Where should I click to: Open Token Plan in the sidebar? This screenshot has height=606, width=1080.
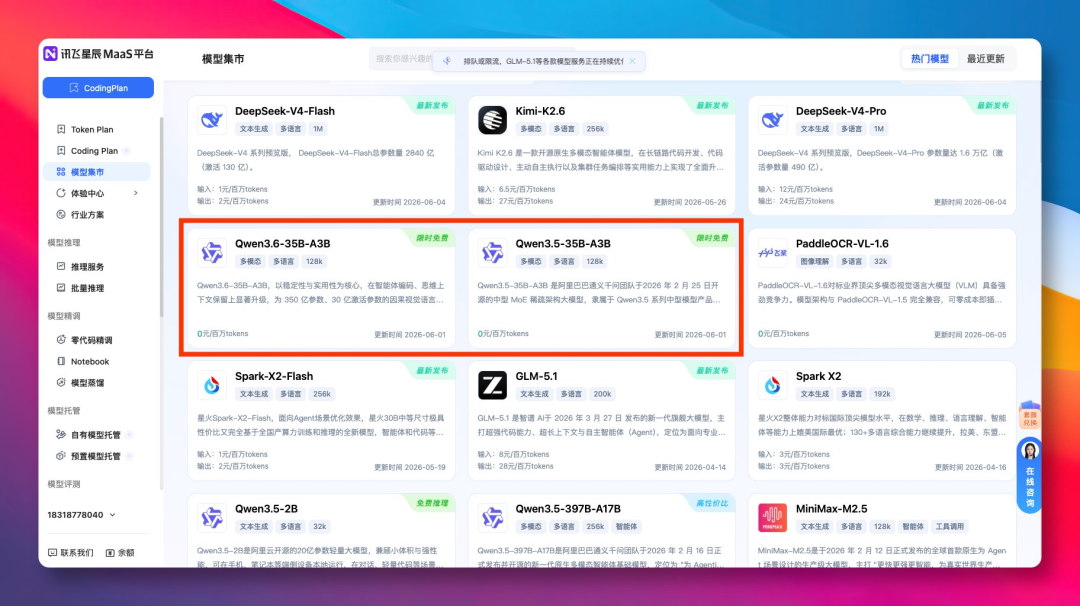pyautogui.click(x=92, y=129)
